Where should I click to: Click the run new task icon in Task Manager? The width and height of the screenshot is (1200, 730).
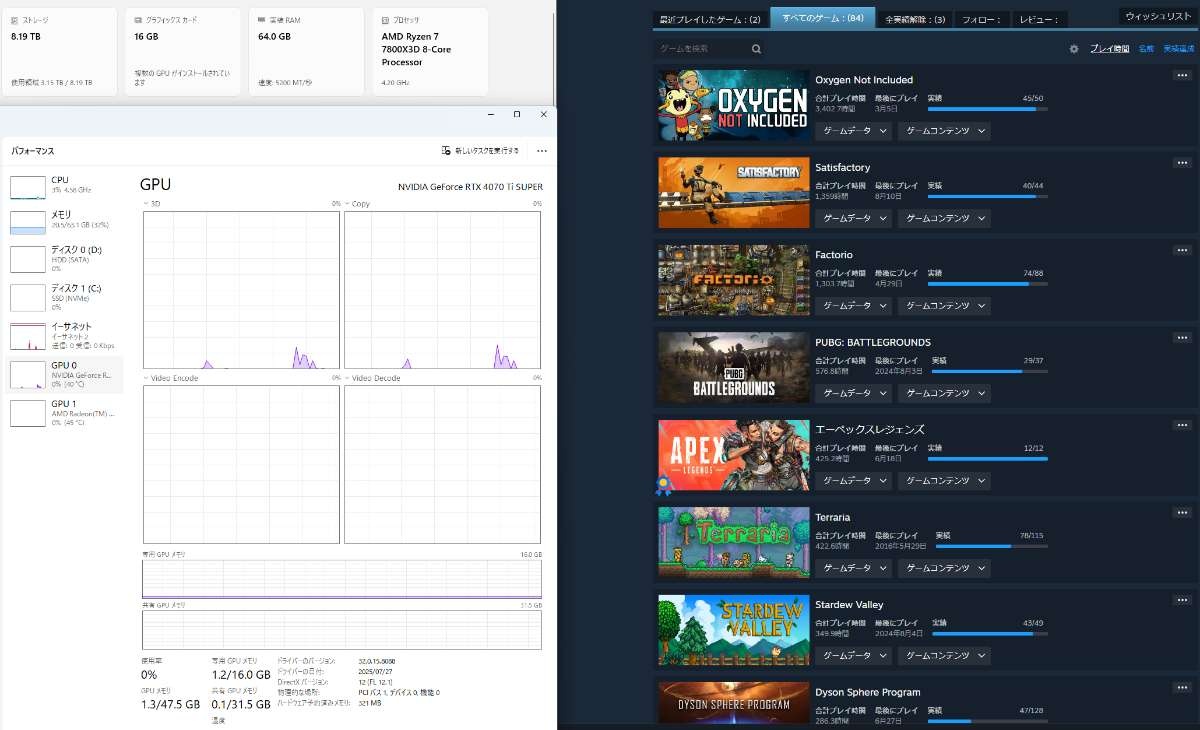(446, 151)
